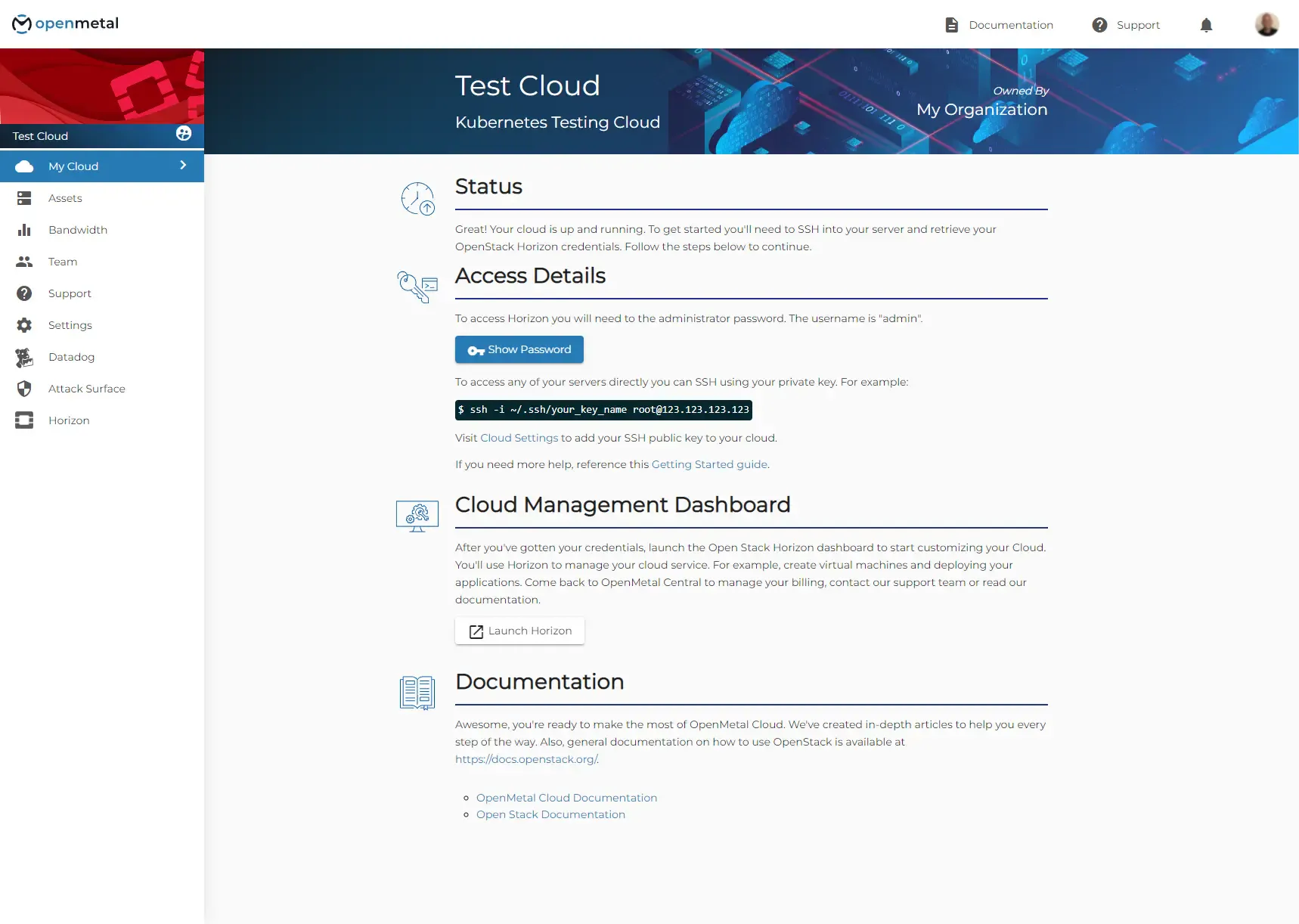1299x924 pixels.
Task: Open OpenMetal Cloud Documentation link
Action: (x=566, y=798)
